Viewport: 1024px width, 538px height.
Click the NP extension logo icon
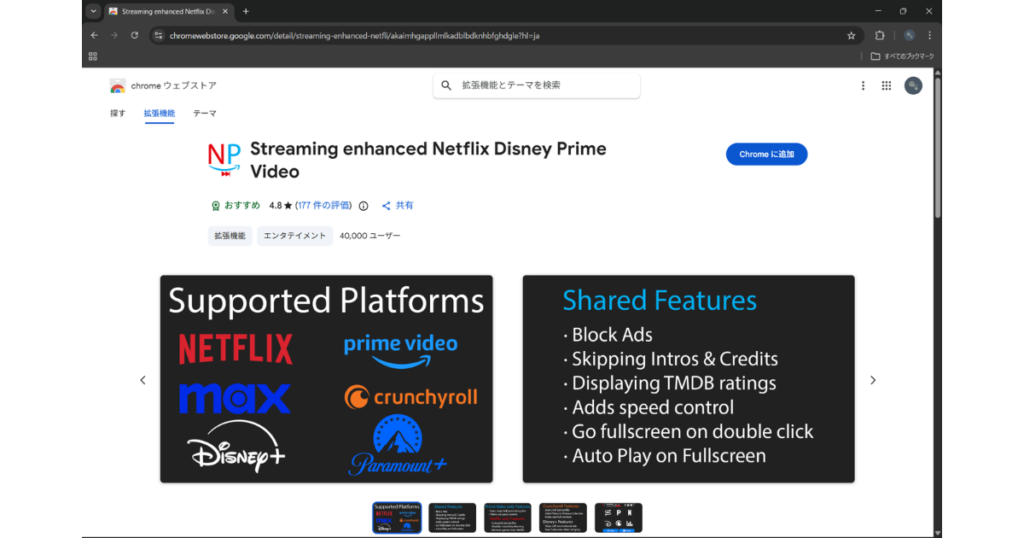coord(223,159)
